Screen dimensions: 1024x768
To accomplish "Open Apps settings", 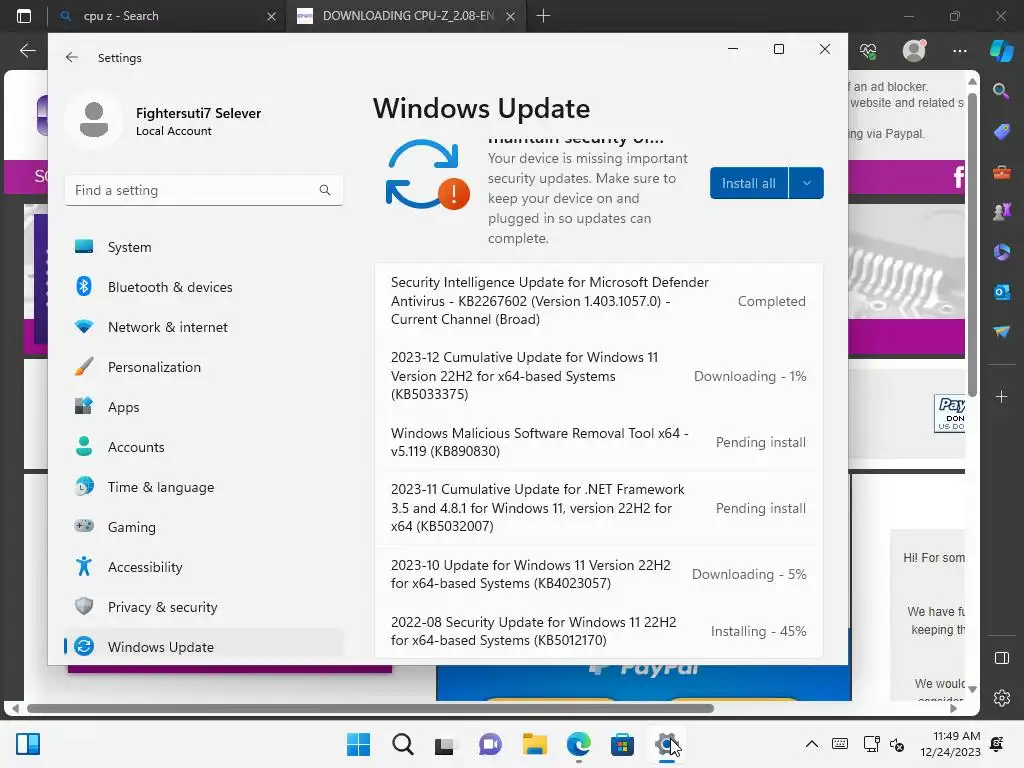I will [204, 407].
